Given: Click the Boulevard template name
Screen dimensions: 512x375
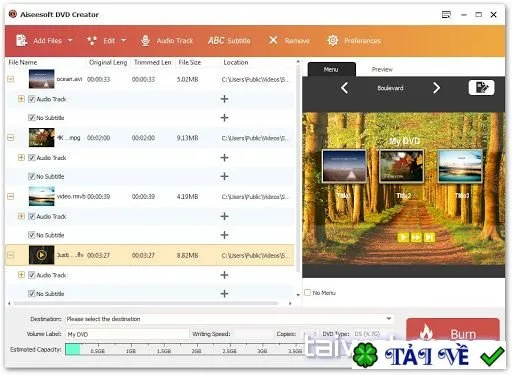Looking at the screenshot, I should click(390, 88).
